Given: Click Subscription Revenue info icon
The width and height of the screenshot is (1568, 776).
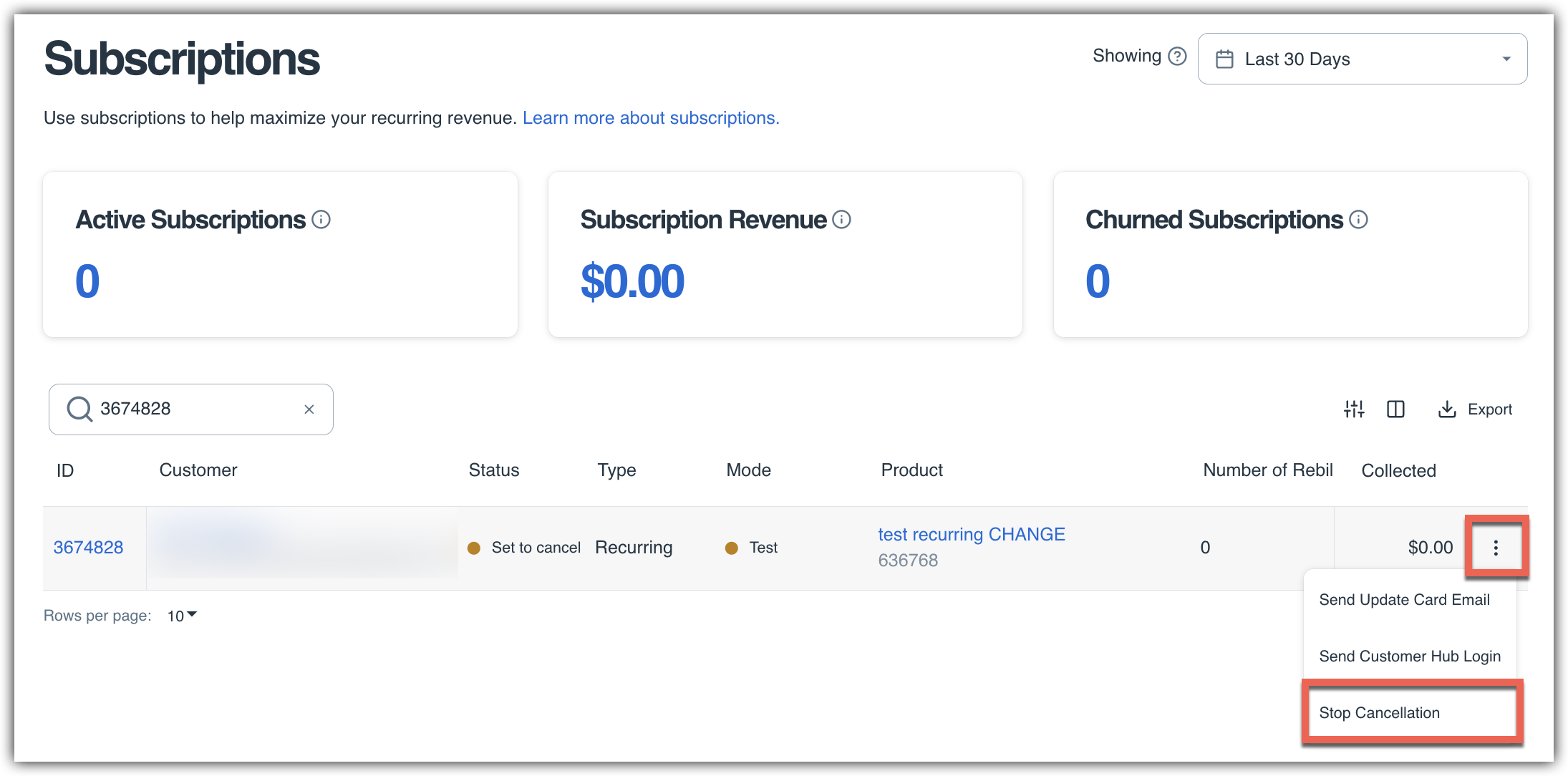Looking at the screenshot, I should click(x=842, y=220).
